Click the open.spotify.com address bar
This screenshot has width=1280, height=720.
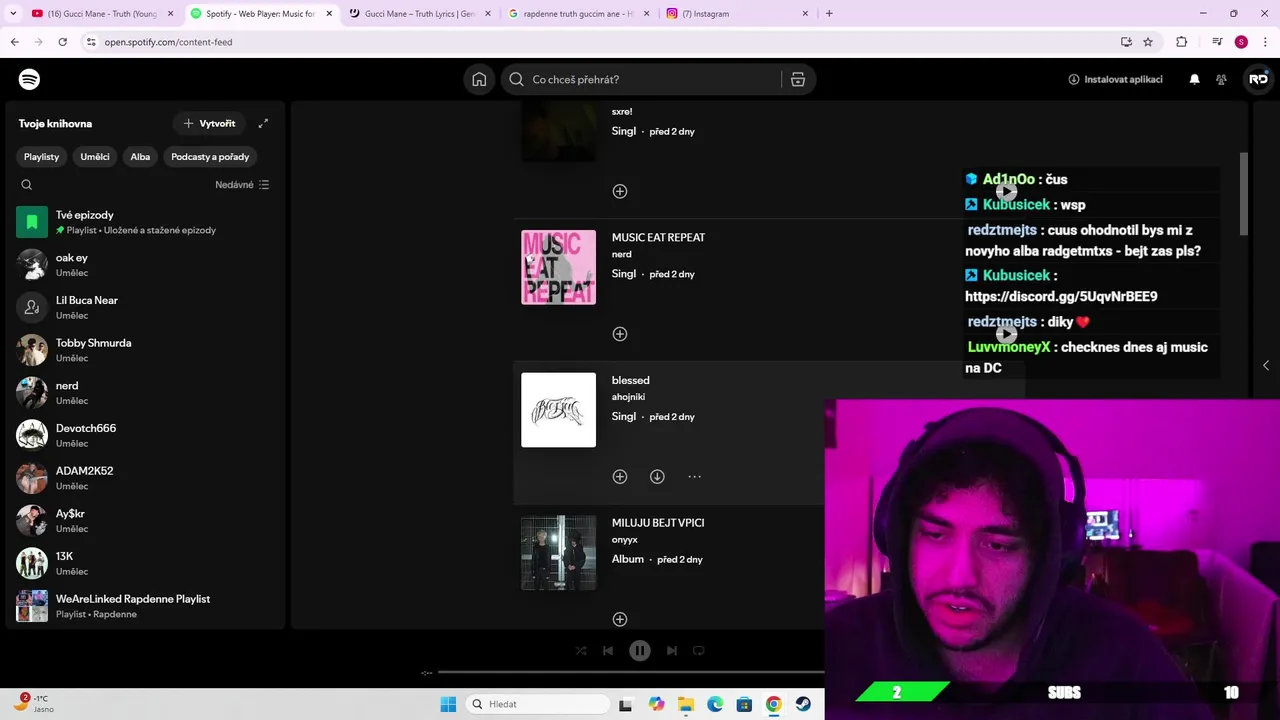pos(600,42)
